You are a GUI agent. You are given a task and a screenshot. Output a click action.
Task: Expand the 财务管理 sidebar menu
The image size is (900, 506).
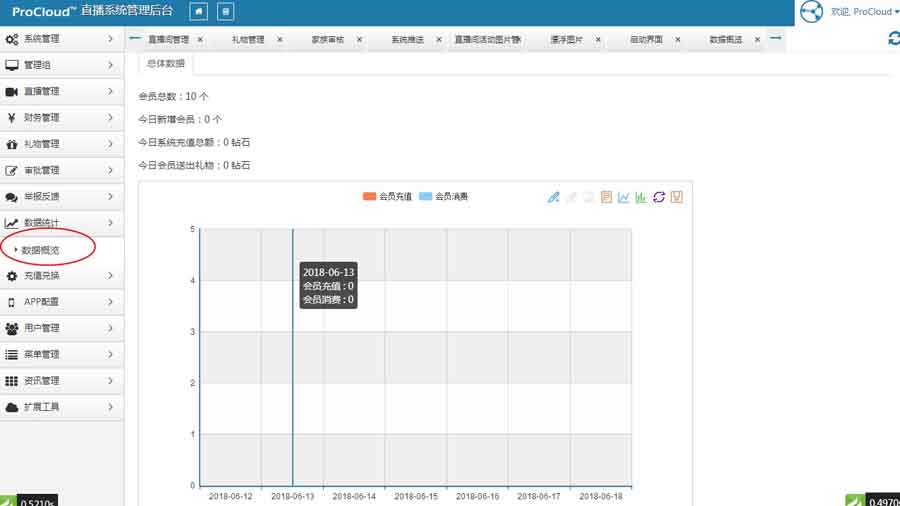click(x=62, y=118)
